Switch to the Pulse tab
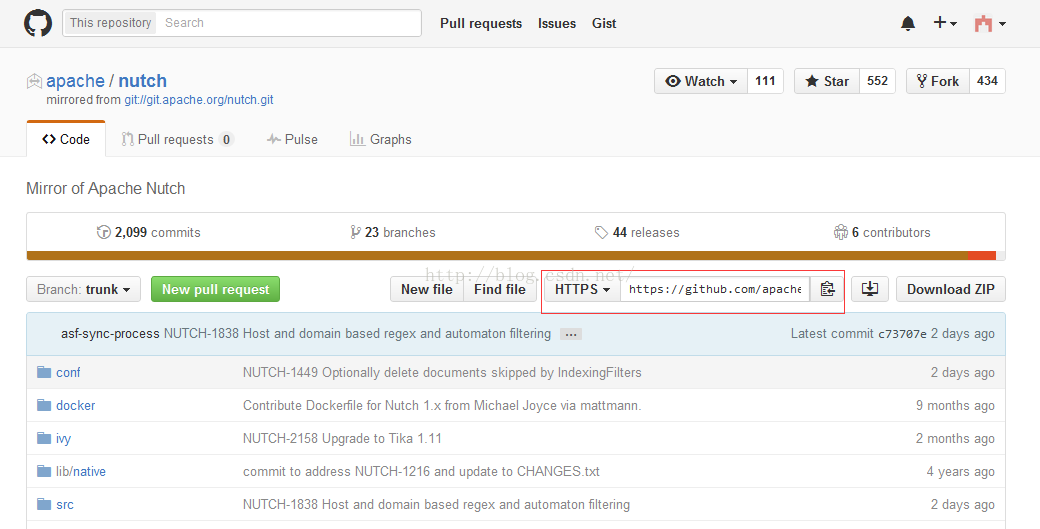 pos(292,139)
